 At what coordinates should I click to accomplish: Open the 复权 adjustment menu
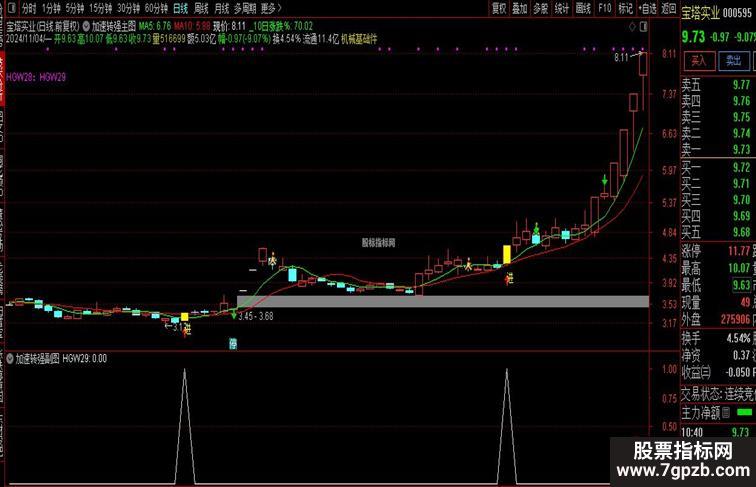[x=499, y=8]
